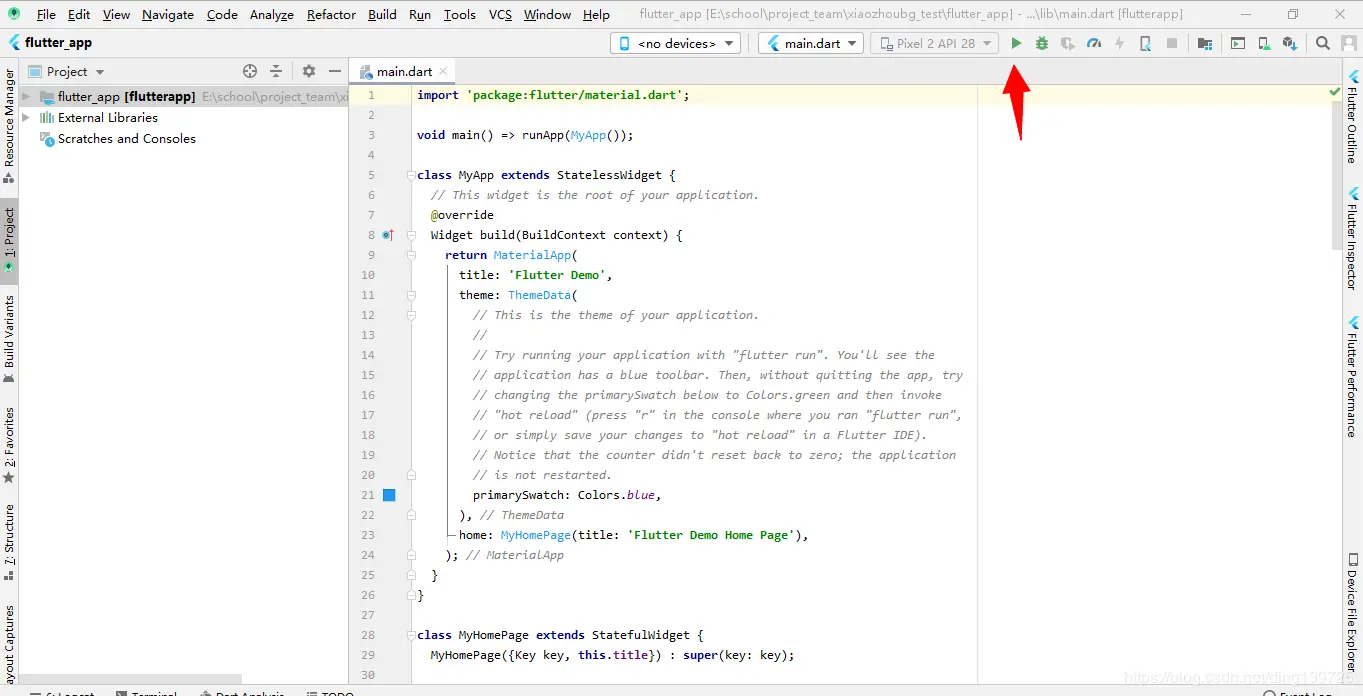Open the Flutter Inspector panel

1353,239
